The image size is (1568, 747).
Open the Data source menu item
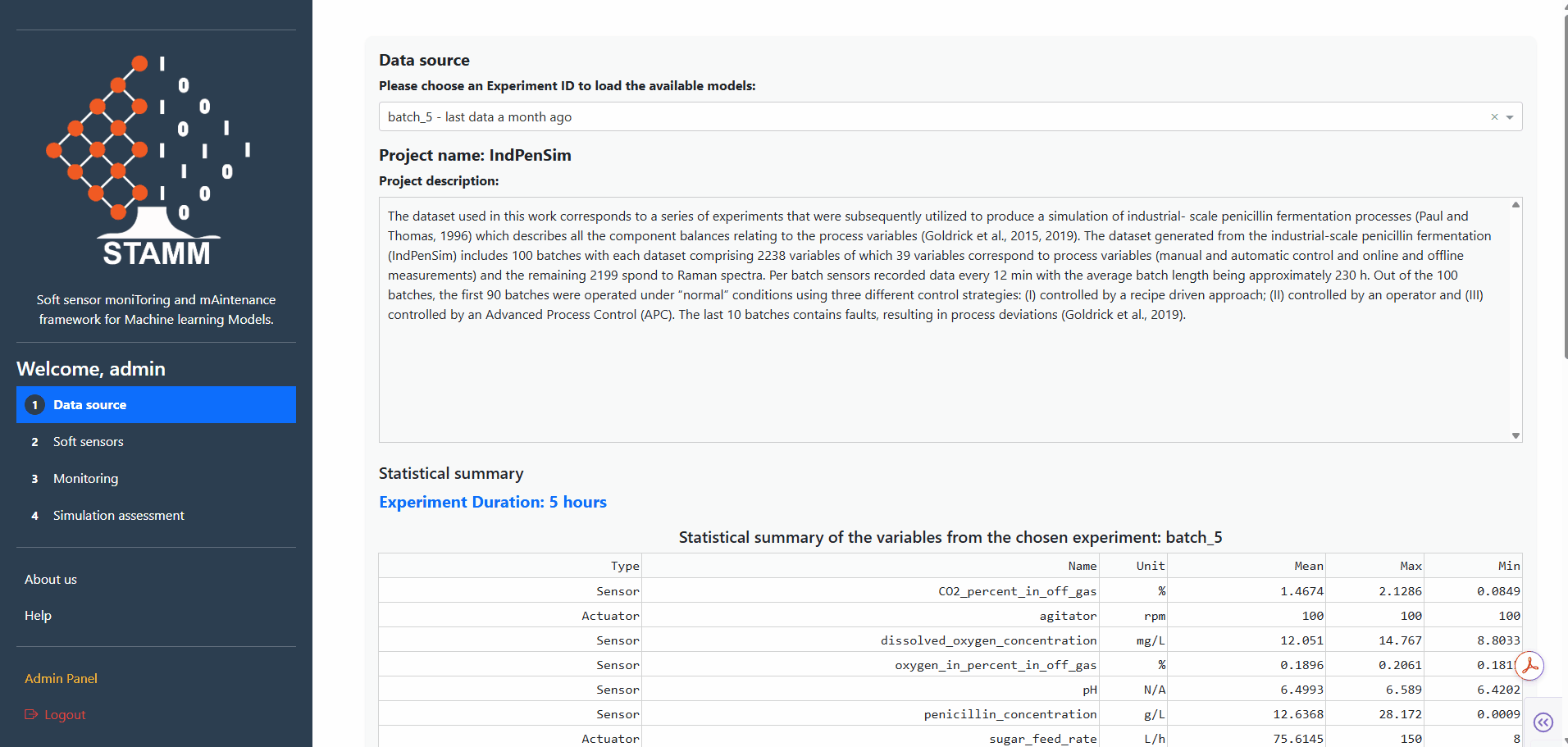click(x=156, y=405)
